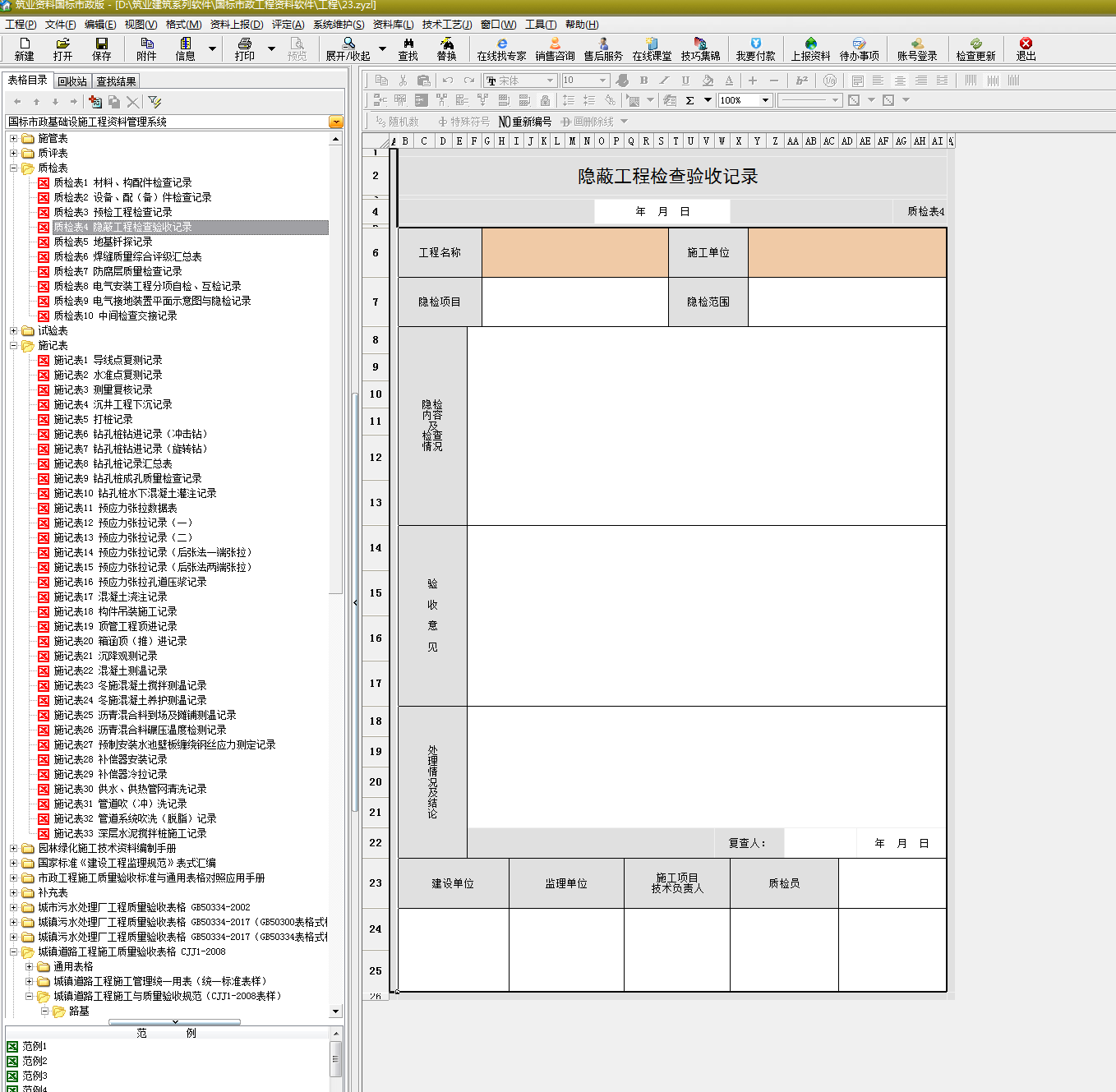Click the delete X icon in tree toolbar

click(132, 102)
